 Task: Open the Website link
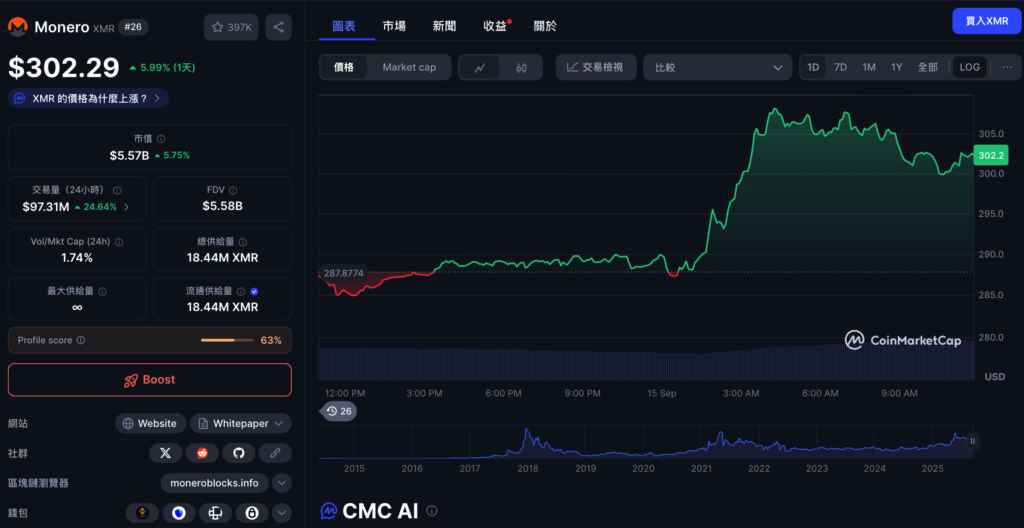pos(151,423)
